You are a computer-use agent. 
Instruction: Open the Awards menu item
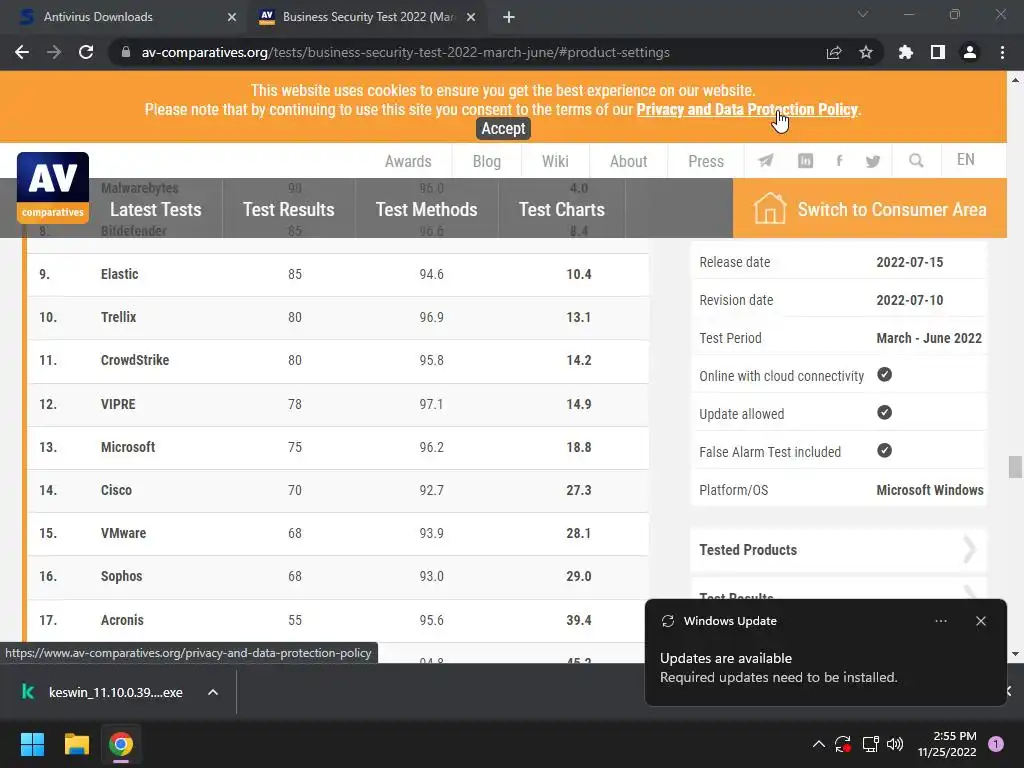pyautogui.click(x=408, y=161)
